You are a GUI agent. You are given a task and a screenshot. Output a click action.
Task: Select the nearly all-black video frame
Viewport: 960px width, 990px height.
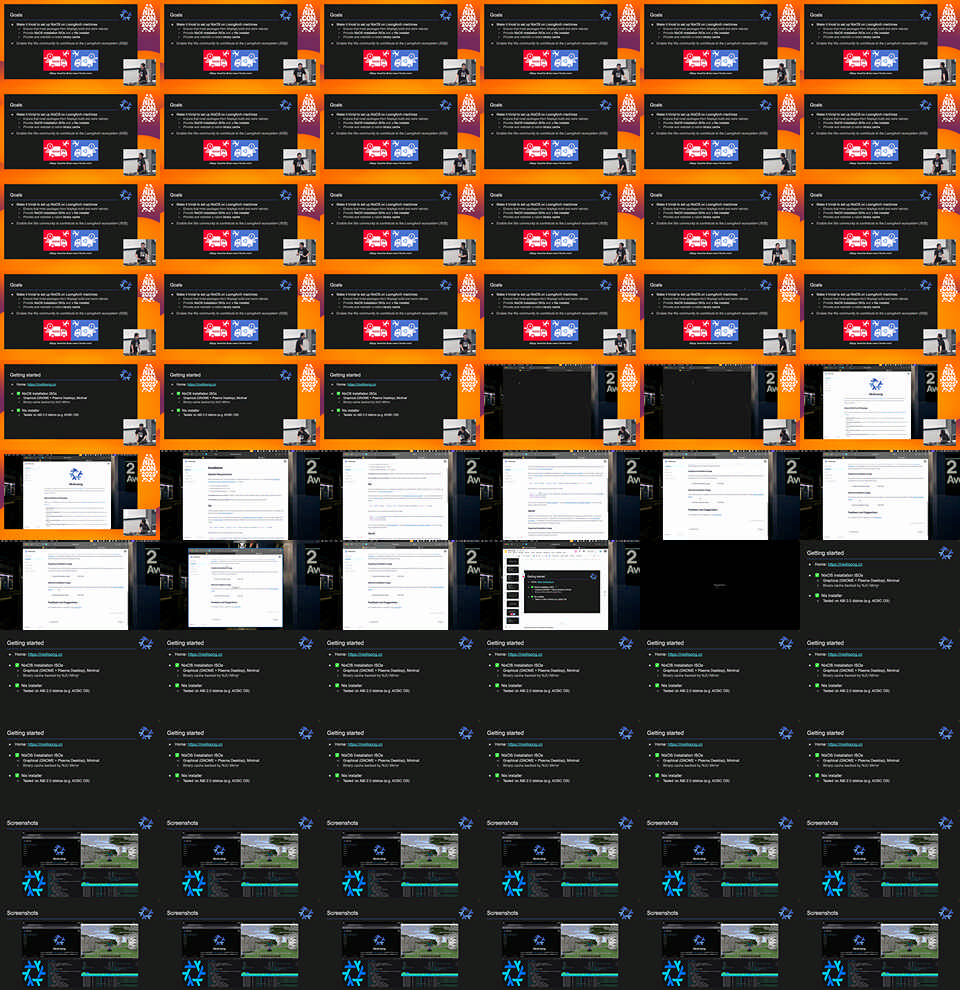720,585
